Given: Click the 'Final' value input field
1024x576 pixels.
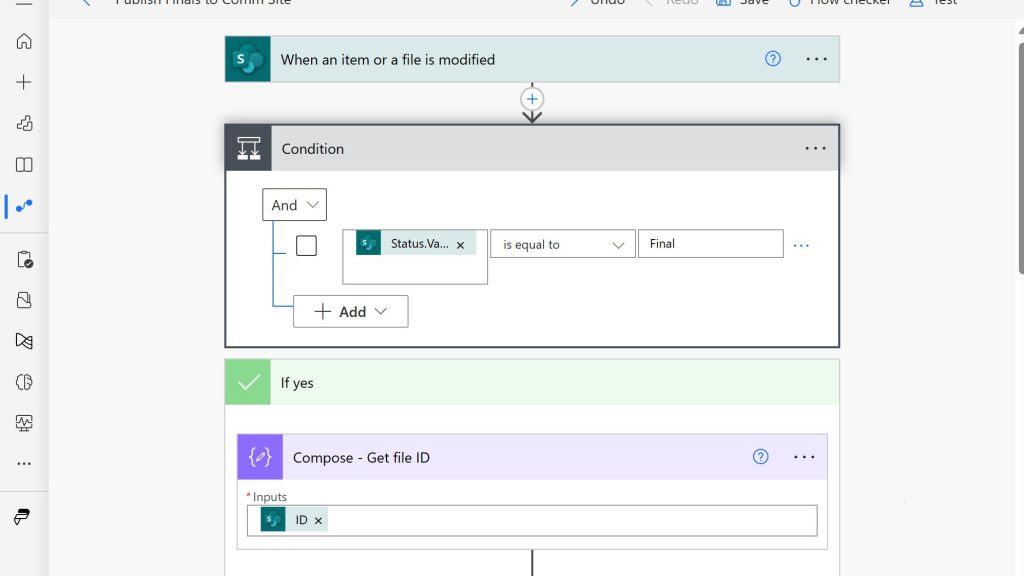Looking at the screenshot, I should click(710, 244).
